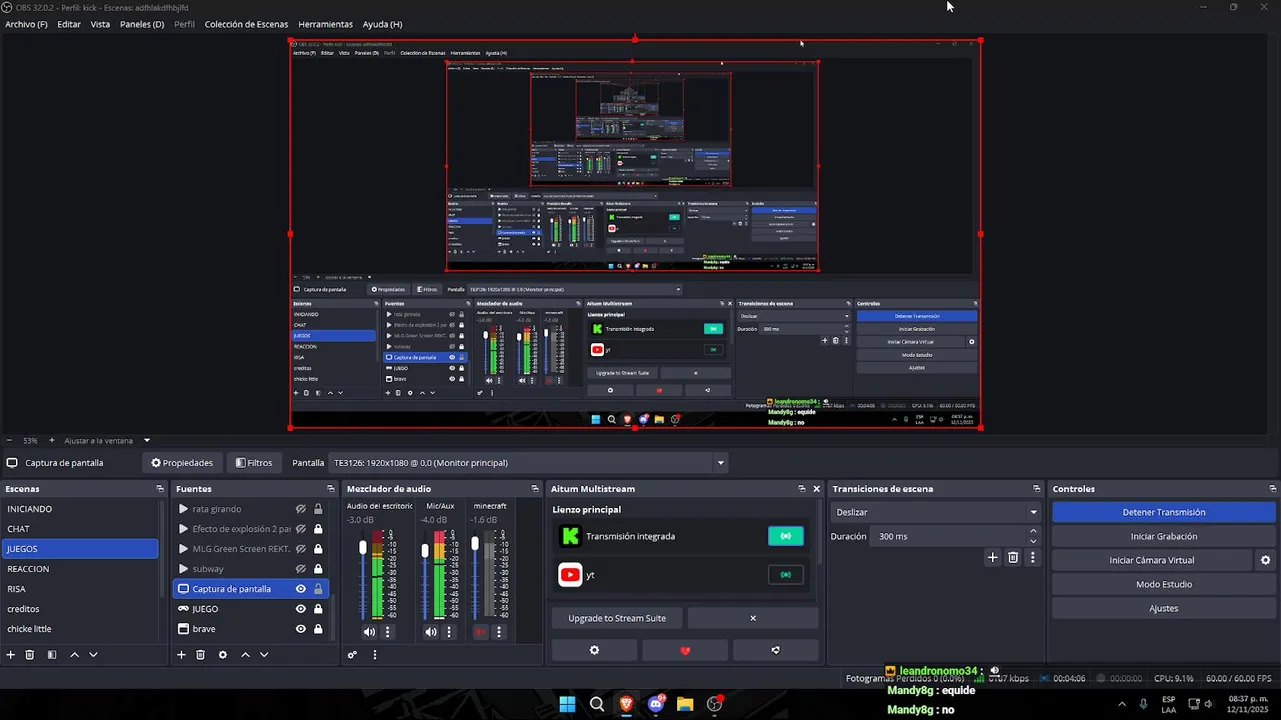The height and width of the screenshot is (720, 1281).
Task: Click Iniciar Grabación button
Action: click(1164, 536)
